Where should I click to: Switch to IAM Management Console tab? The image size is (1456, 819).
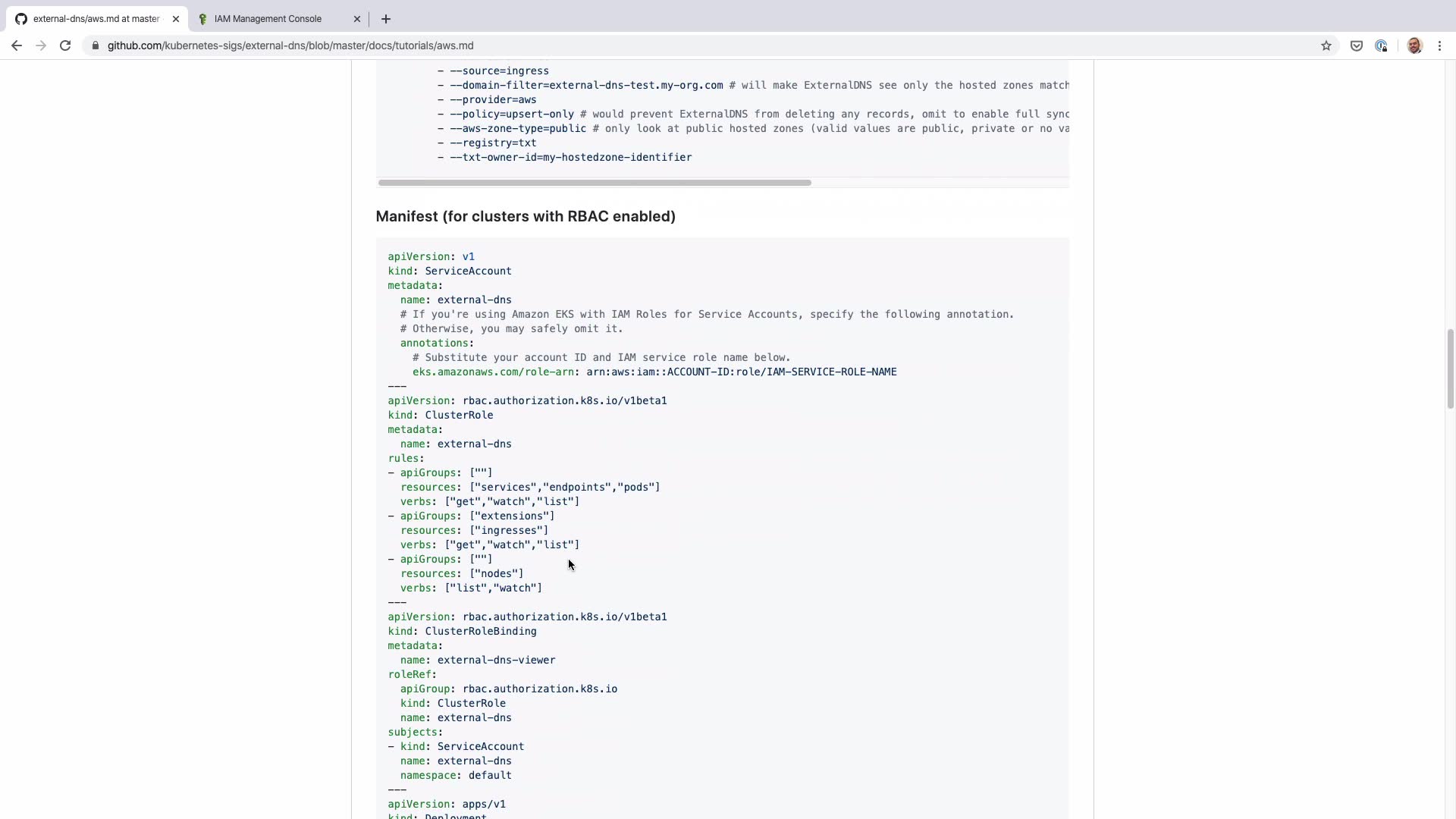(x=268, y=19)
